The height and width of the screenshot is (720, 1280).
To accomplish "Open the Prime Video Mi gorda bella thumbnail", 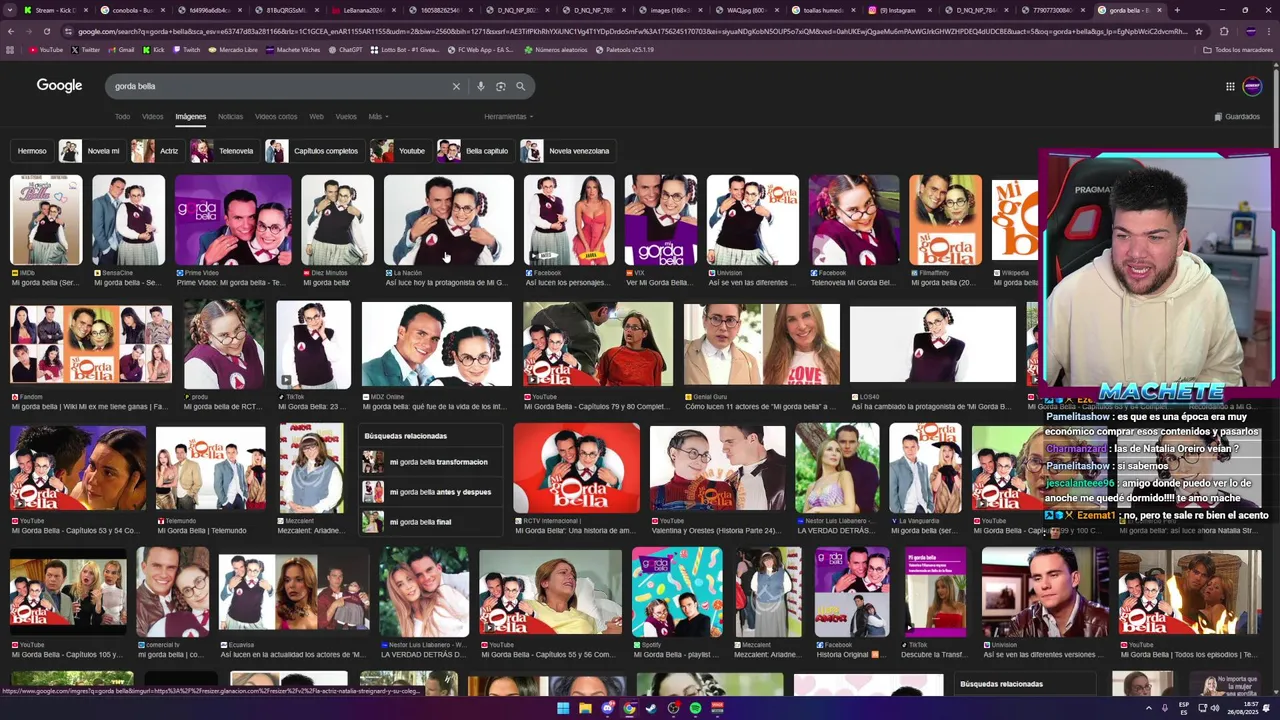I will tap(233, 220).
